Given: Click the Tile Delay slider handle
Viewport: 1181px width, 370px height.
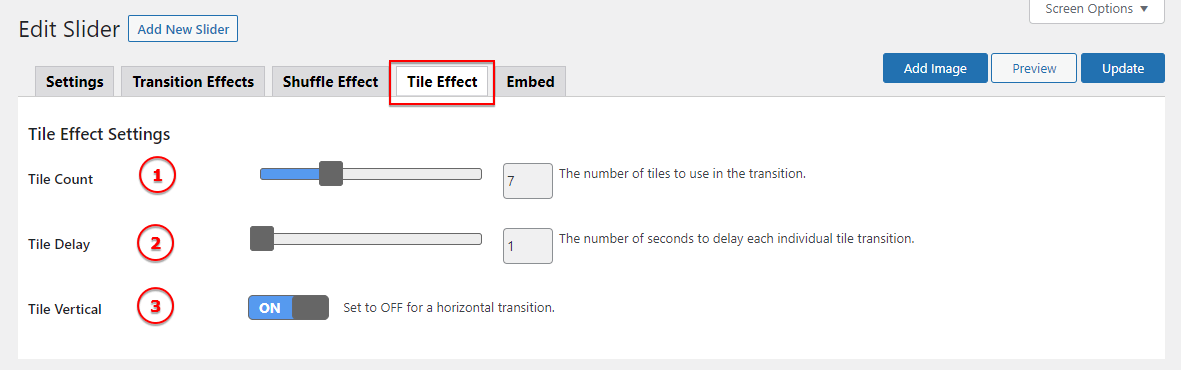Looking at the screenshot, I should pyautogui.click(x=261, y=238).
